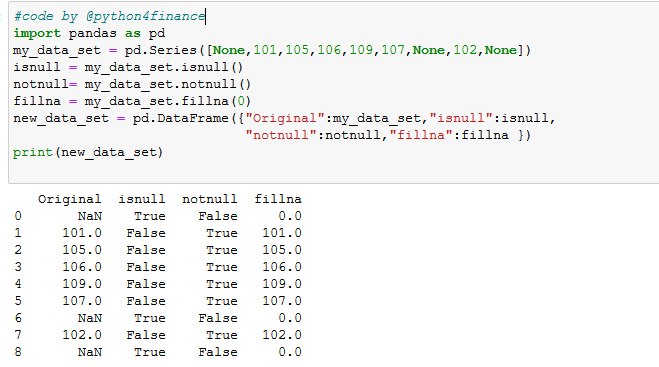Click the "notnull" dictionary key string
The height and width of the screenshot is (367, 659).
coord(281,135)
